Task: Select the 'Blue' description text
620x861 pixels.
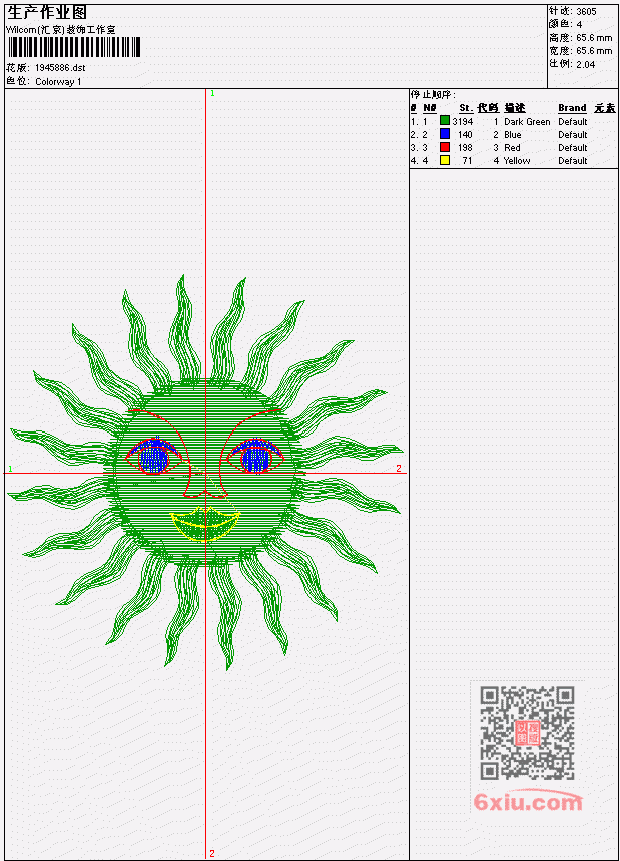Action: [512, 135]
